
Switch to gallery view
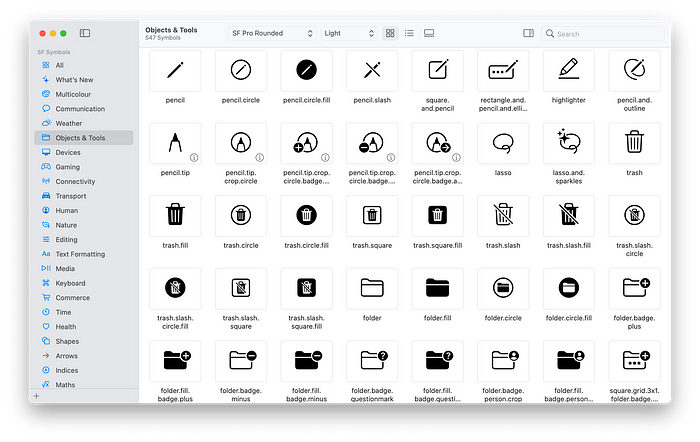click(429, 33)
